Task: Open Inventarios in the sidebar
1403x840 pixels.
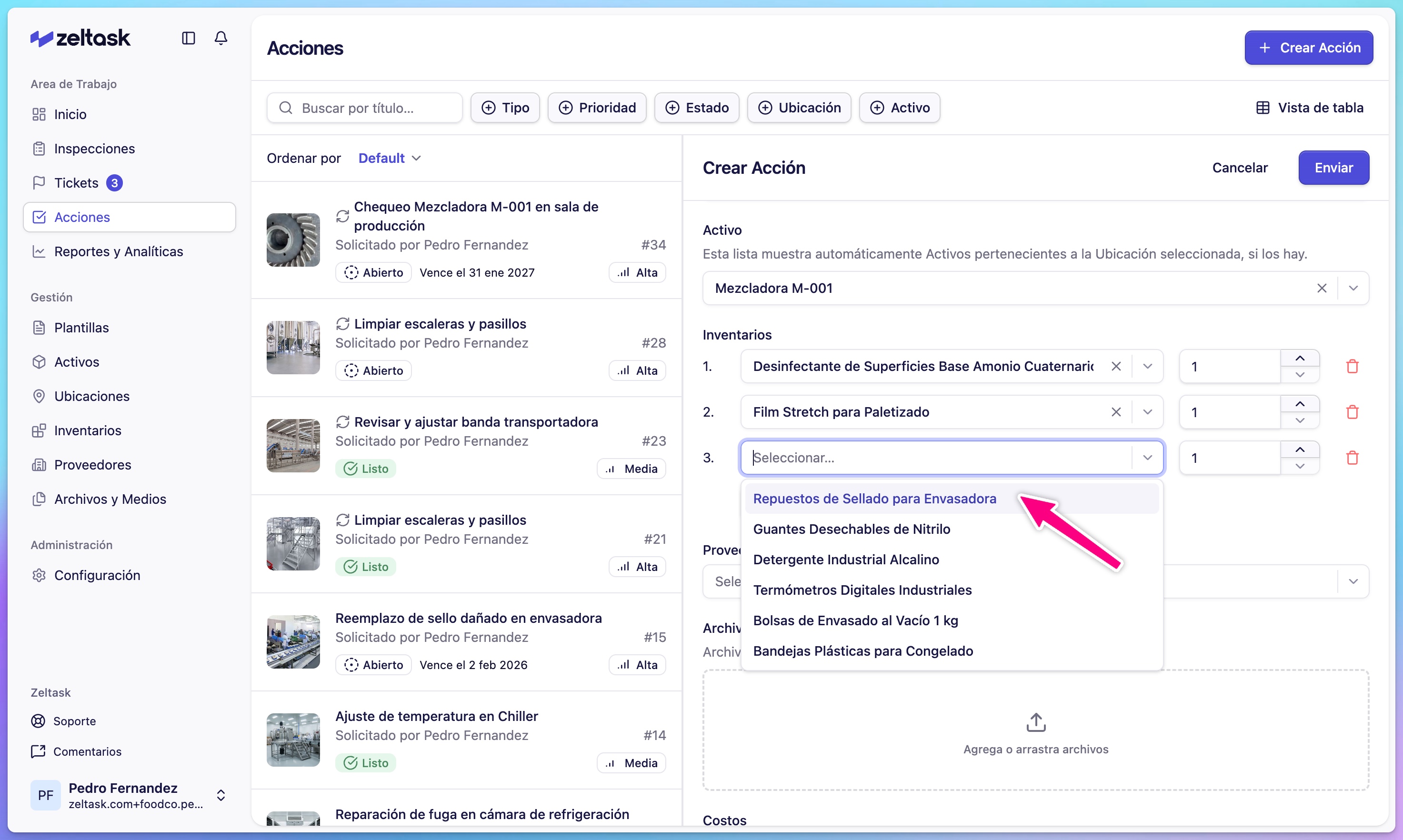Action: [x=129, y=430]
